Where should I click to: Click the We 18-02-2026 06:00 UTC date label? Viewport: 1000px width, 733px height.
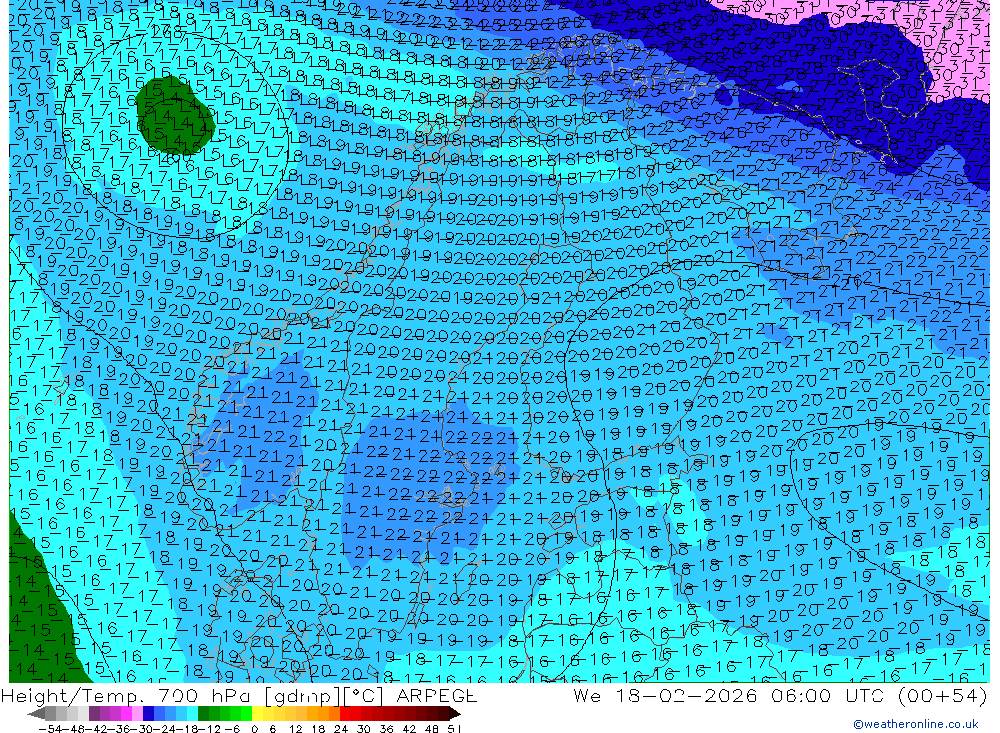click(x=780, y=695)
